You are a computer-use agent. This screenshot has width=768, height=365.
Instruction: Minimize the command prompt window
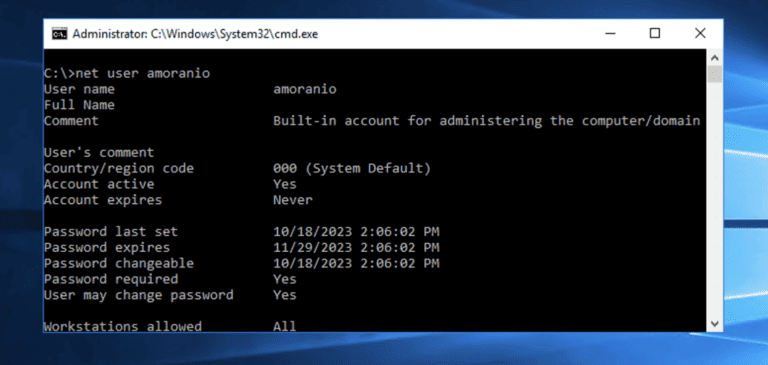click(610, 33)
